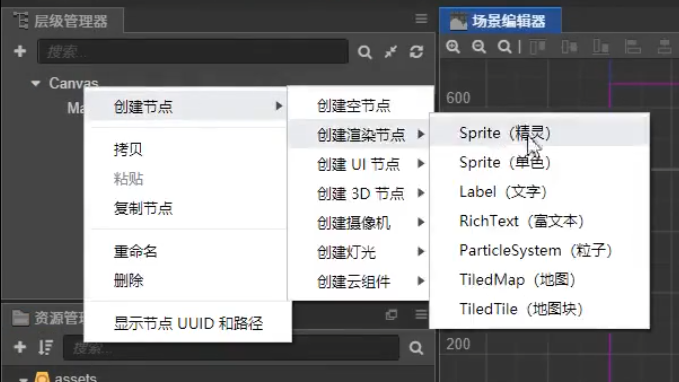Expand the 创建灯光 submenu arrow

click(421, 252)
